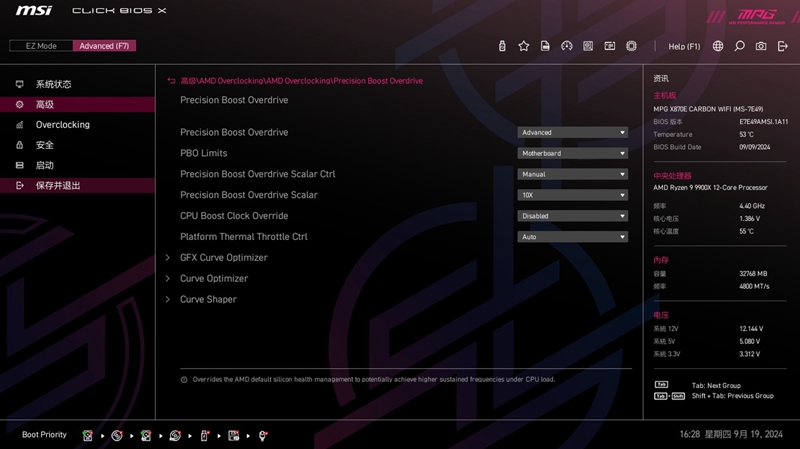The width and height of the screenshot is (800, 449).
Task: Click the Help (F1) button
Action: coord(684,46)
